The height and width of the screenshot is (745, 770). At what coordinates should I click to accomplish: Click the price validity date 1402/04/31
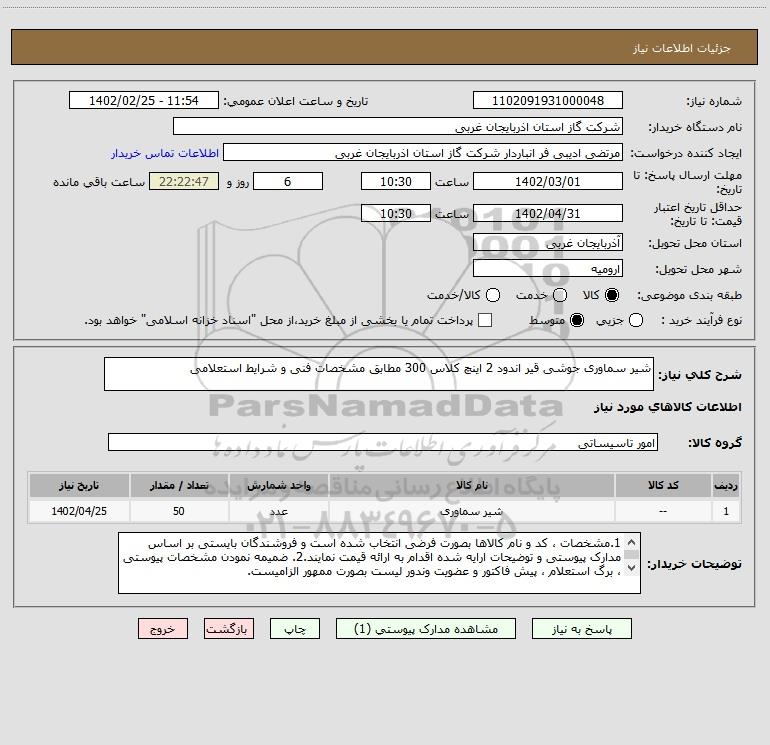pos(548,213)
